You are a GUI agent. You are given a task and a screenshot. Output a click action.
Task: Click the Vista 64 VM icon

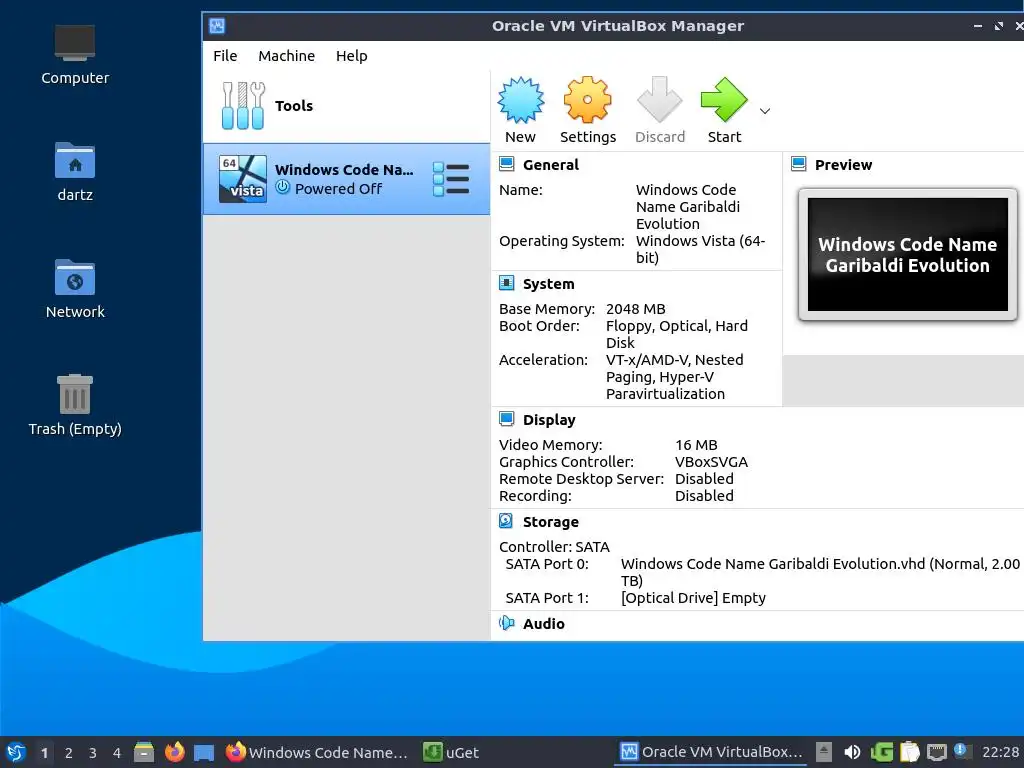pyautogui.click(x=242, y=179)
